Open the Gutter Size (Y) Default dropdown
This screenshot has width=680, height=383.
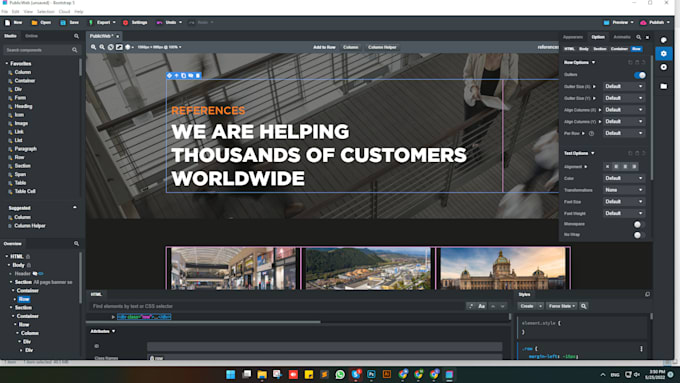[624, 98]
